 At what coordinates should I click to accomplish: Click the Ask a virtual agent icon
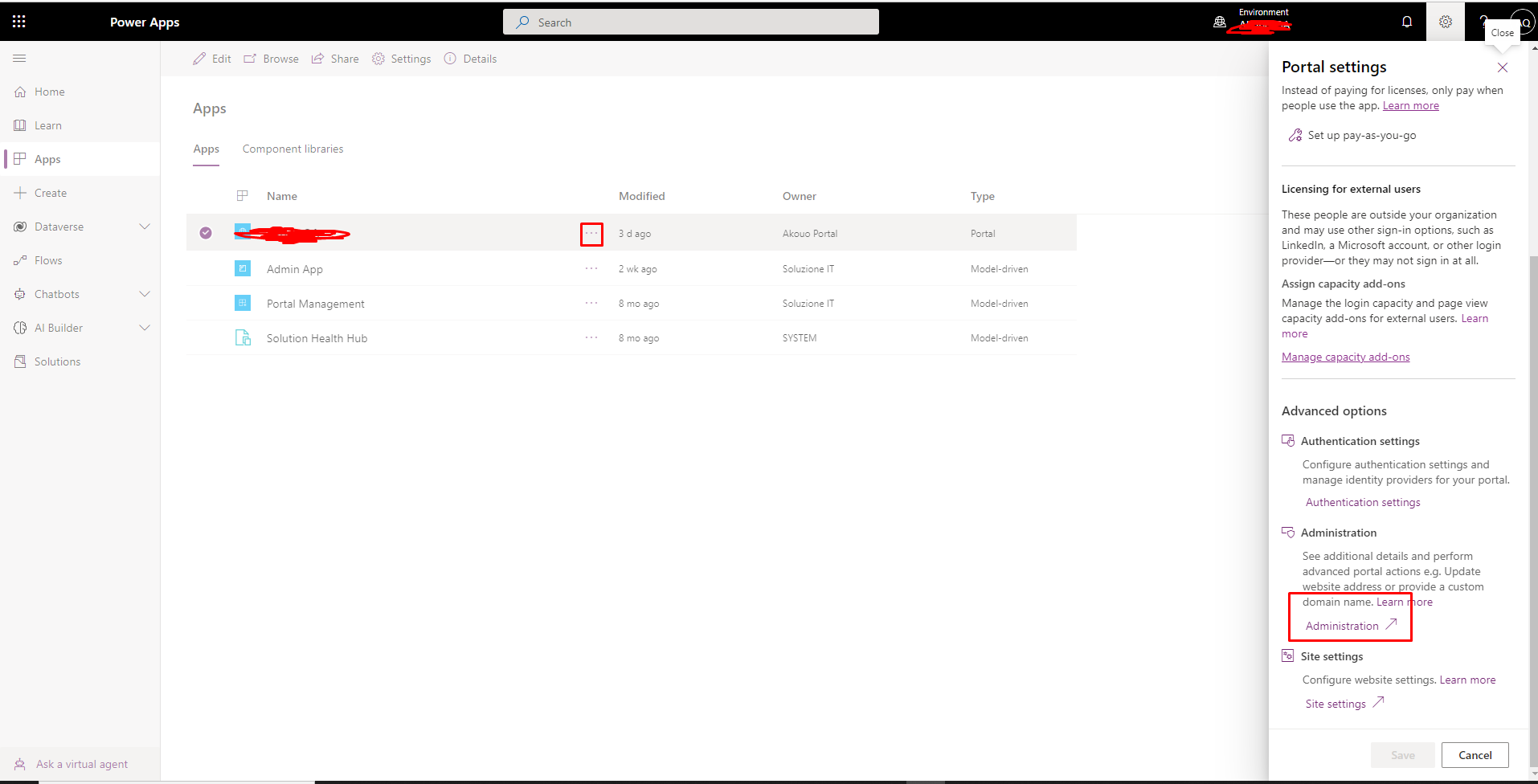pyautogui.click(x=18, y=763)
